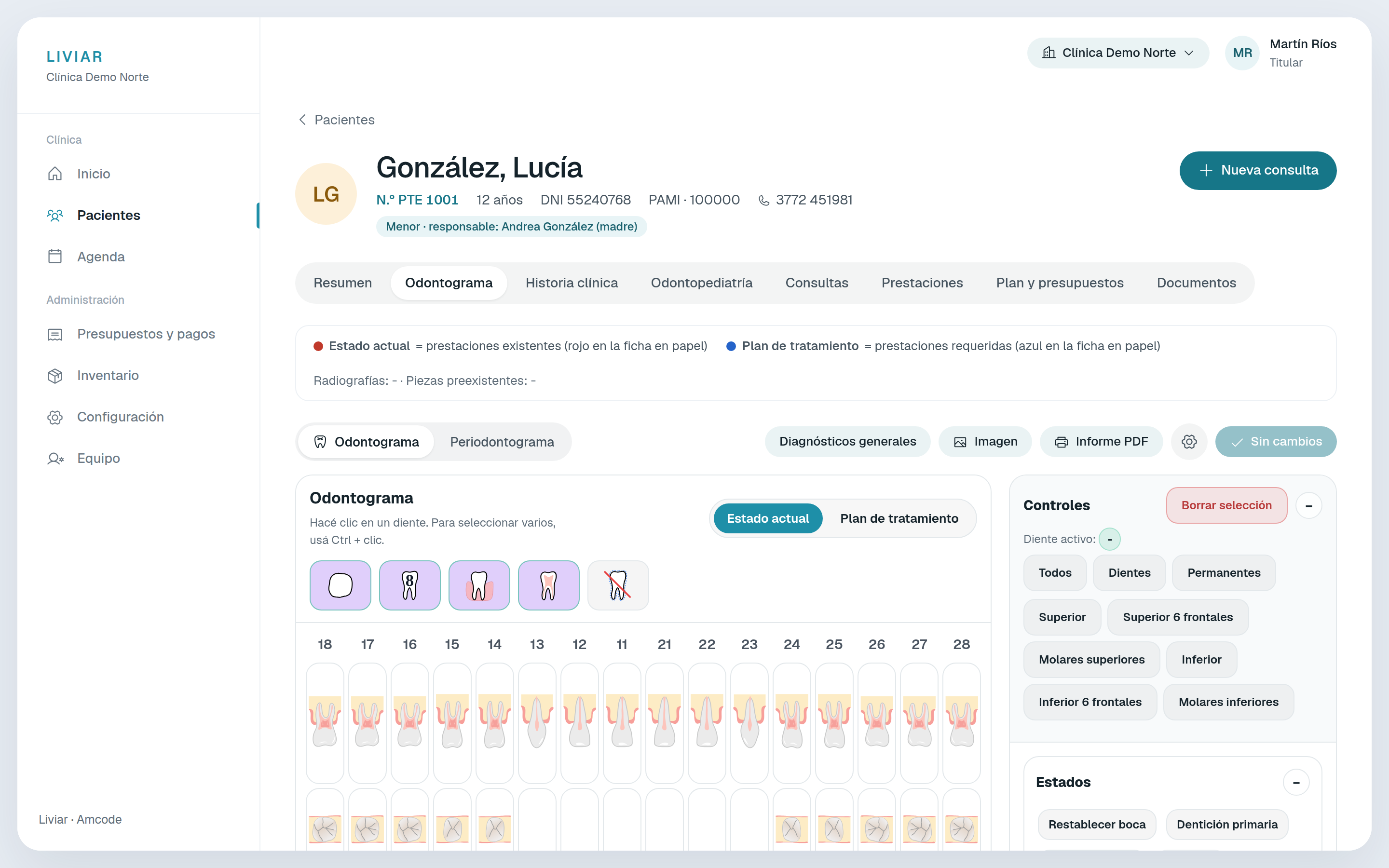Click the Equipo people icon
The image size is (1389, 868).
tap(55, 458)
